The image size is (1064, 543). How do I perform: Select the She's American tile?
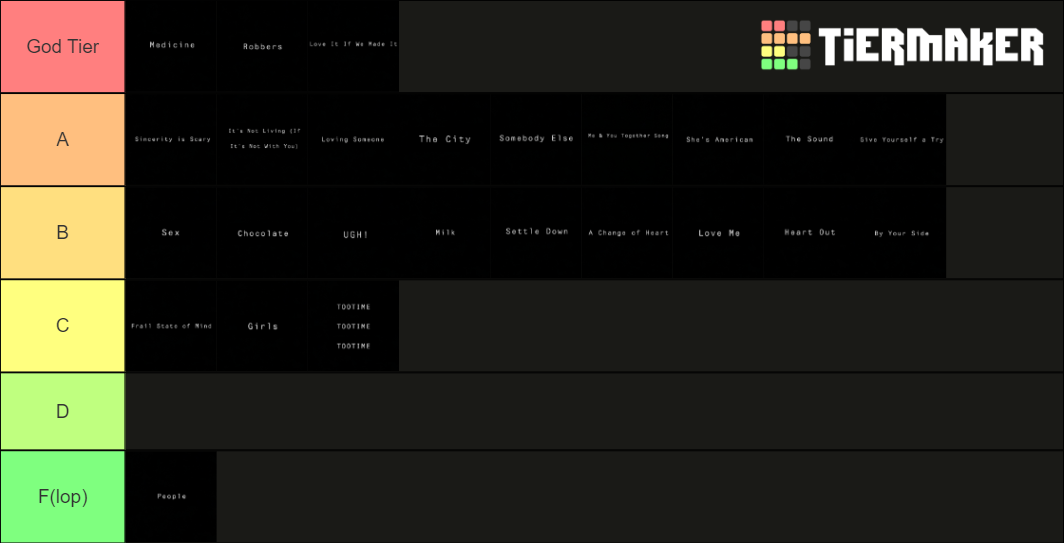coord(718,139)
